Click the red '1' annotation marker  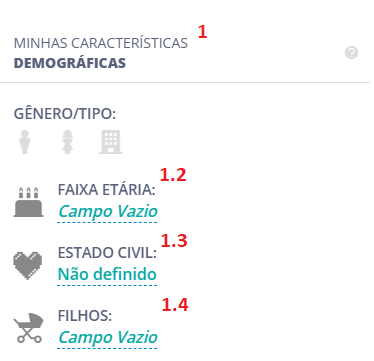pos(203,32)
